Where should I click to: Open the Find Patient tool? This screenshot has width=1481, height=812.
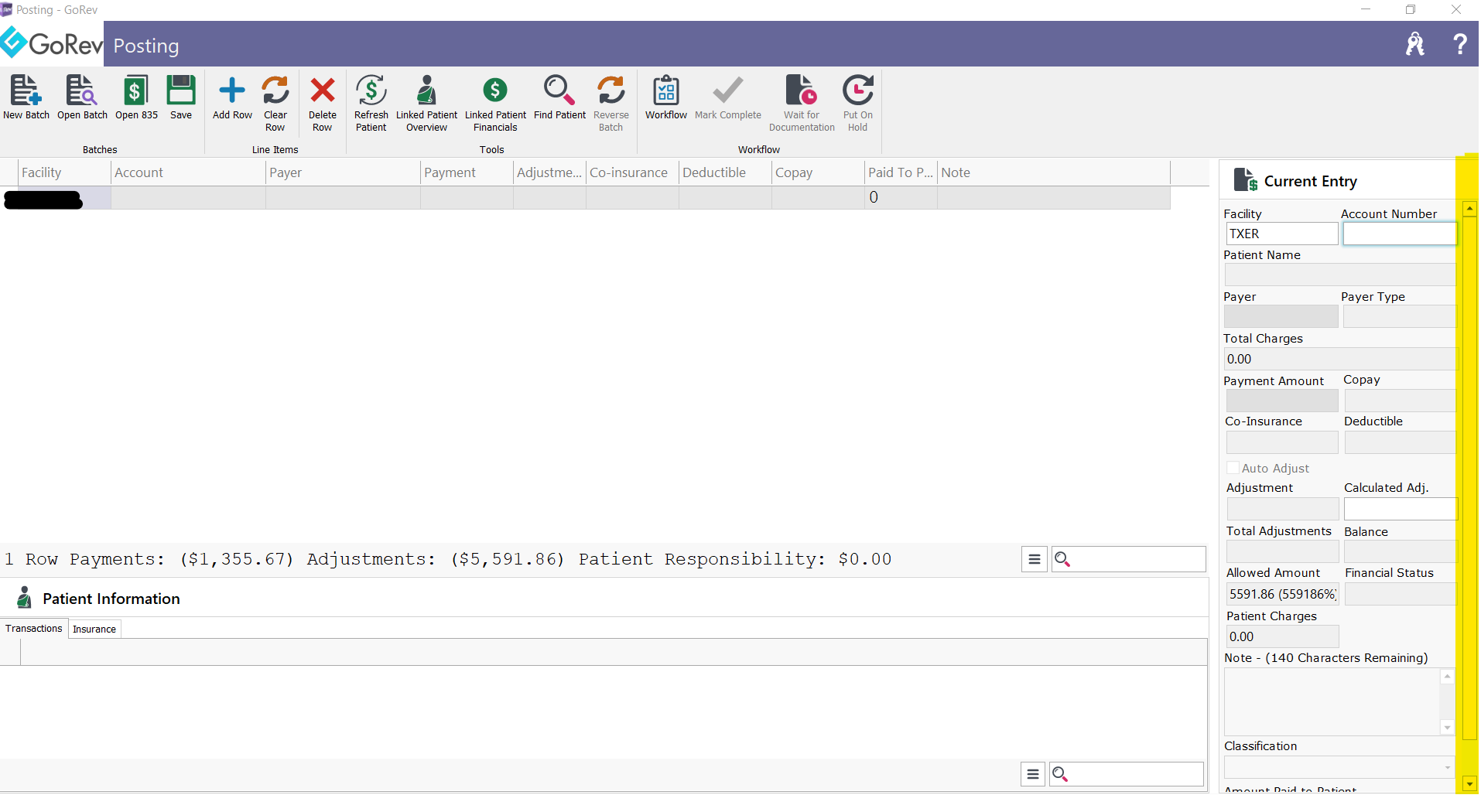[x=559, y=97]
